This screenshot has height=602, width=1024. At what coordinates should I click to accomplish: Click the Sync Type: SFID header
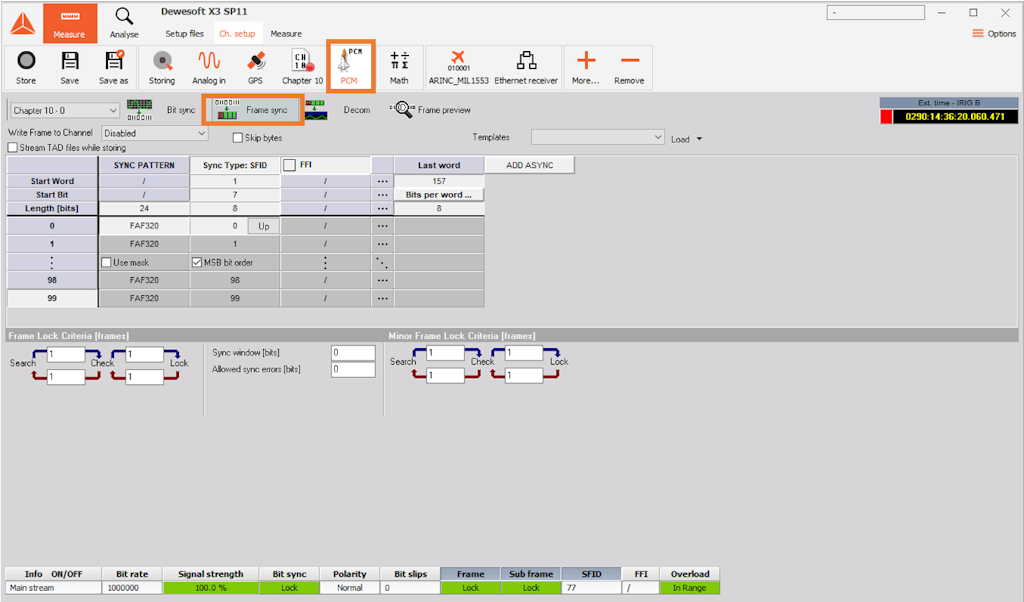pos(235,165)
